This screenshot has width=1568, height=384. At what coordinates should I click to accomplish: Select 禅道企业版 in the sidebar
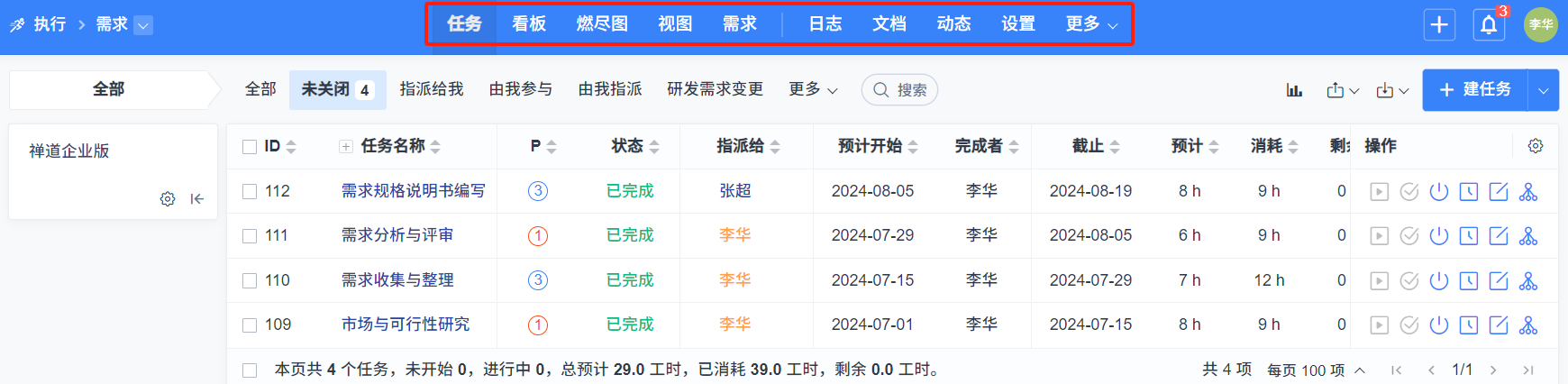click(x=69, y=151)
